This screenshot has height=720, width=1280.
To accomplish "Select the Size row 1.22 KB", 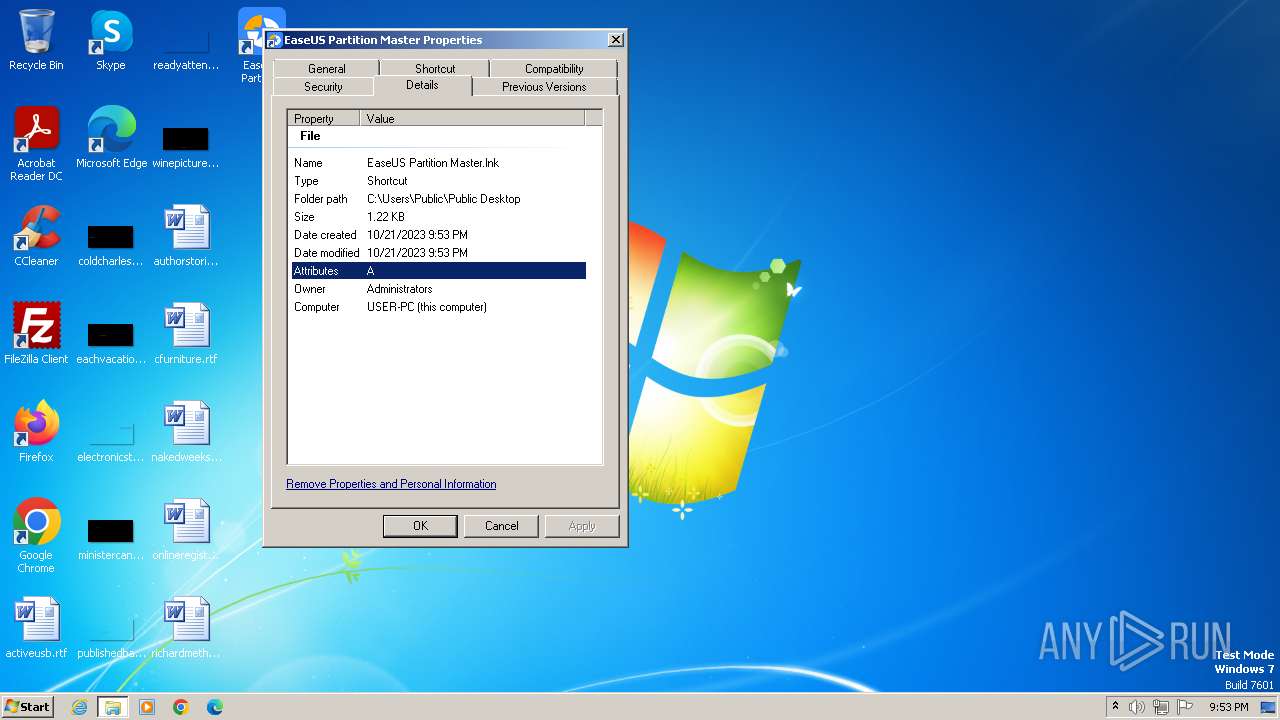I will click(439, 217).
